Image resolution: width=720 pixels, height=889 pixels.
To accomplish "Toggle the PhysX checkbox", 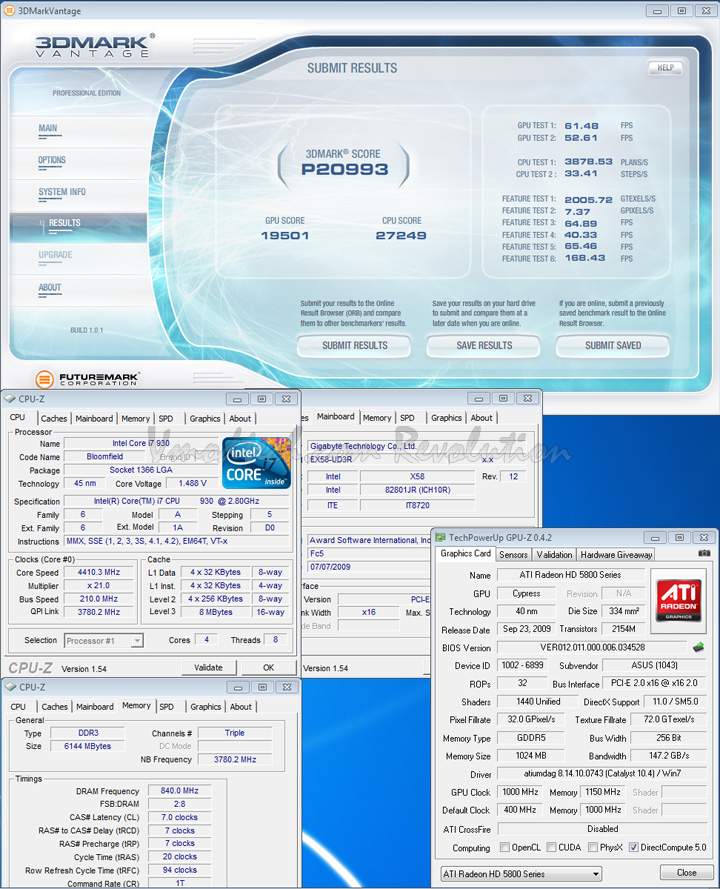I will click(x=592, y=847).
